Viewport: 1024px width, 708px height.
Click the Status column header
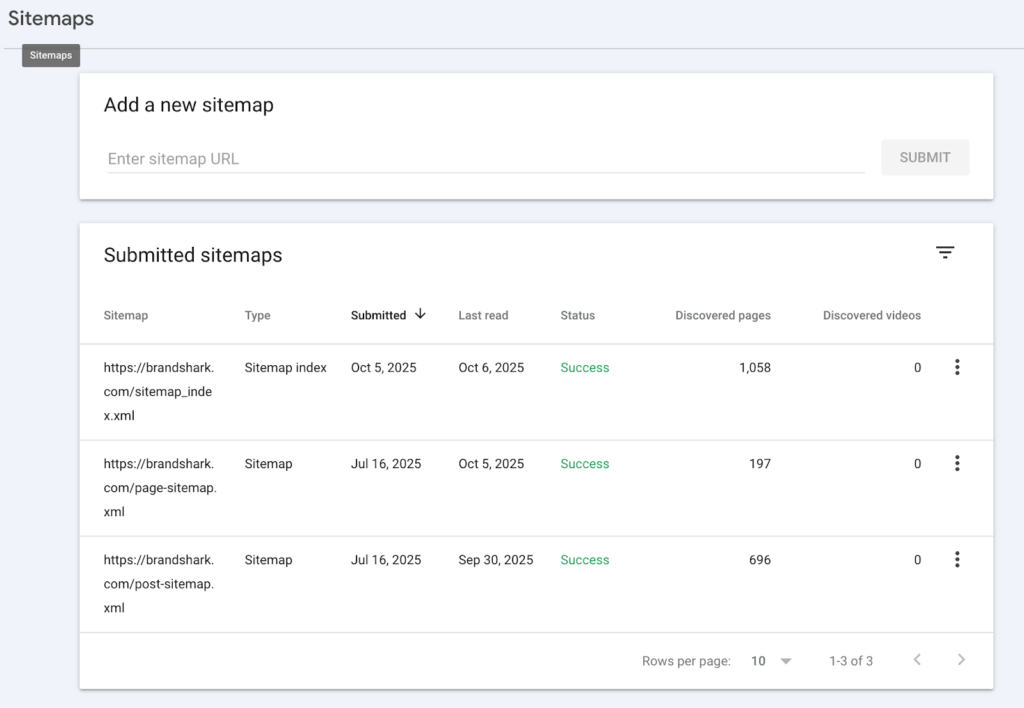click(x=577, y=315)
